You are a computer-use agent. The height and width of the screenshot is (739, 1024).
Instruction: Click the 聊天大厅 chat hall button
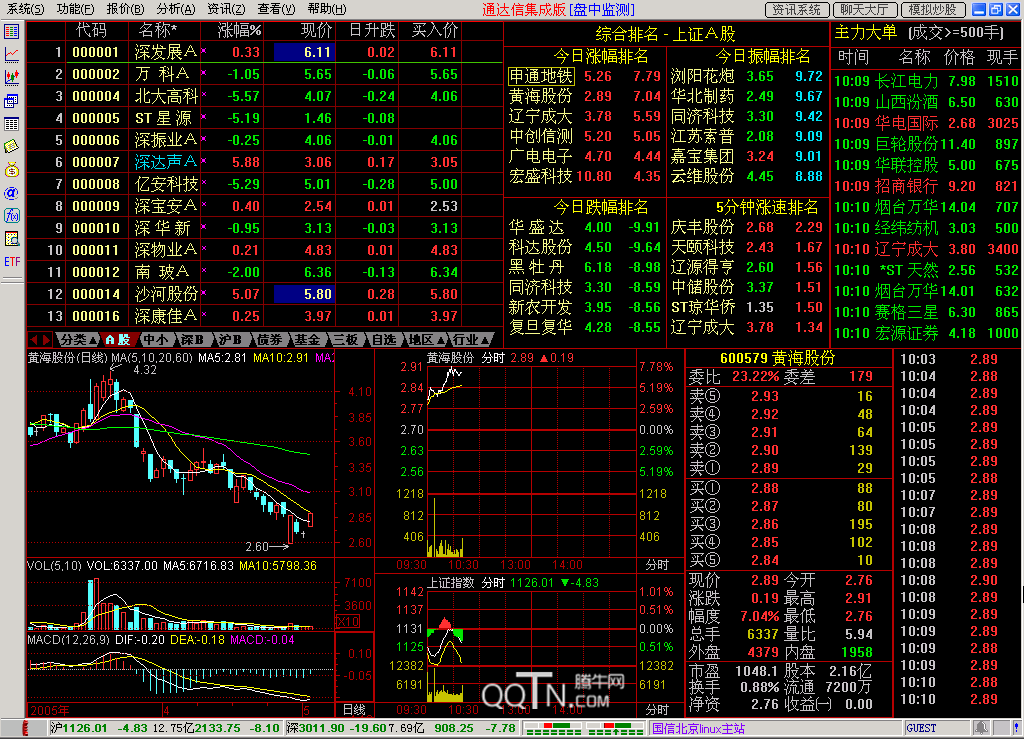click(x=865, y=10)
